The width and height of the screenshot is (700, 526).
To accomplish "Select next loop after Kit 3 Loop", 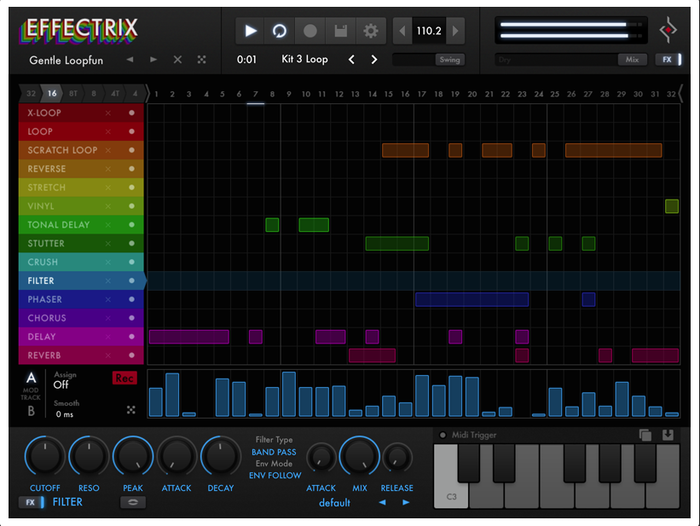I will click(374, 59).
